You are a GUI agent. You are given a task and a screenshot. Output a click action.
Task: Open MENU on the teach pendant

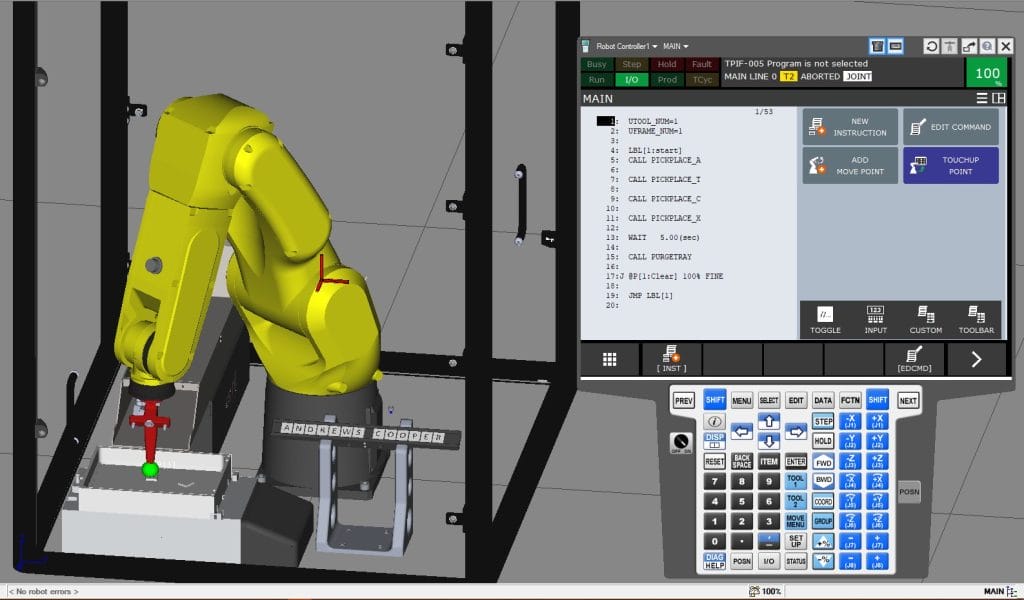(741, 400)
